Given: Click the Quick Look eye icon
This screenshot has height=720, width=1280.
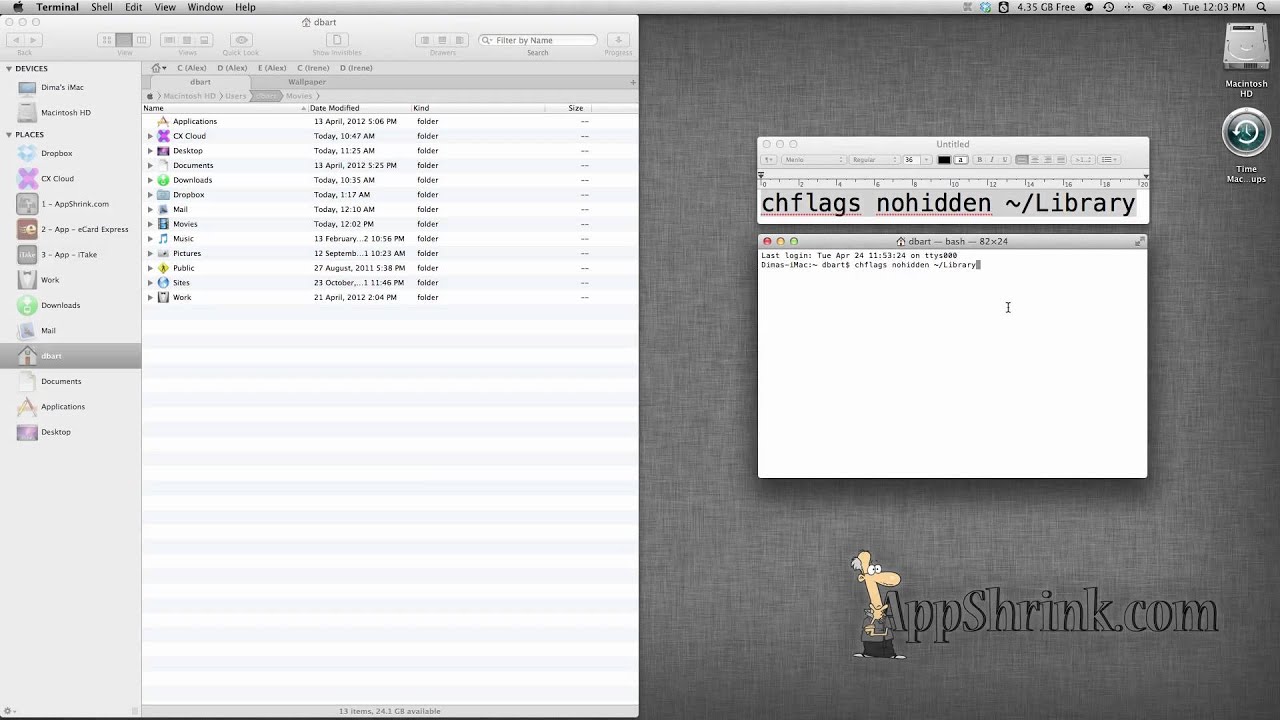Looking at the screenshot, I should 241,40.
